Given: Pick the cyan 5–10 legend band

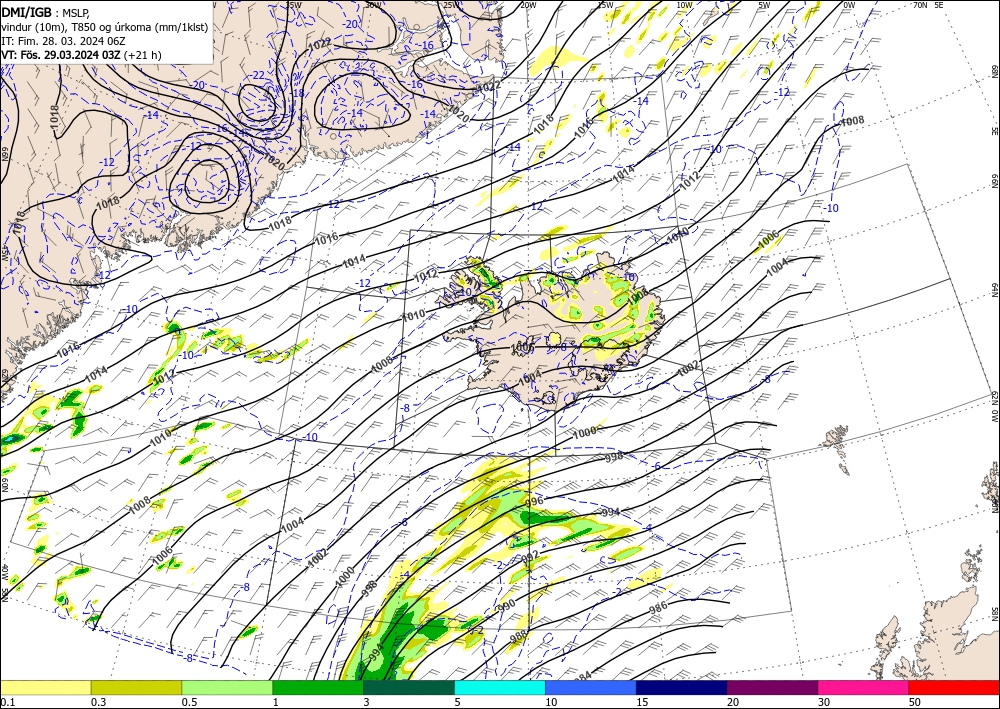Looking at the screenshot, I should click(500, 687).
